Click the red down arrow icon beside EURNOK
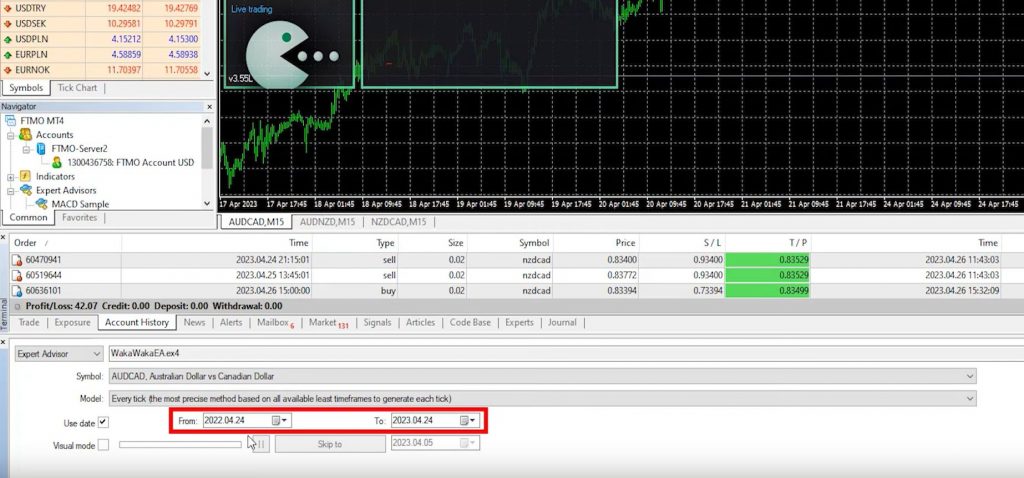The height and width of the screenshot is (478, 1024). (8, 70)
